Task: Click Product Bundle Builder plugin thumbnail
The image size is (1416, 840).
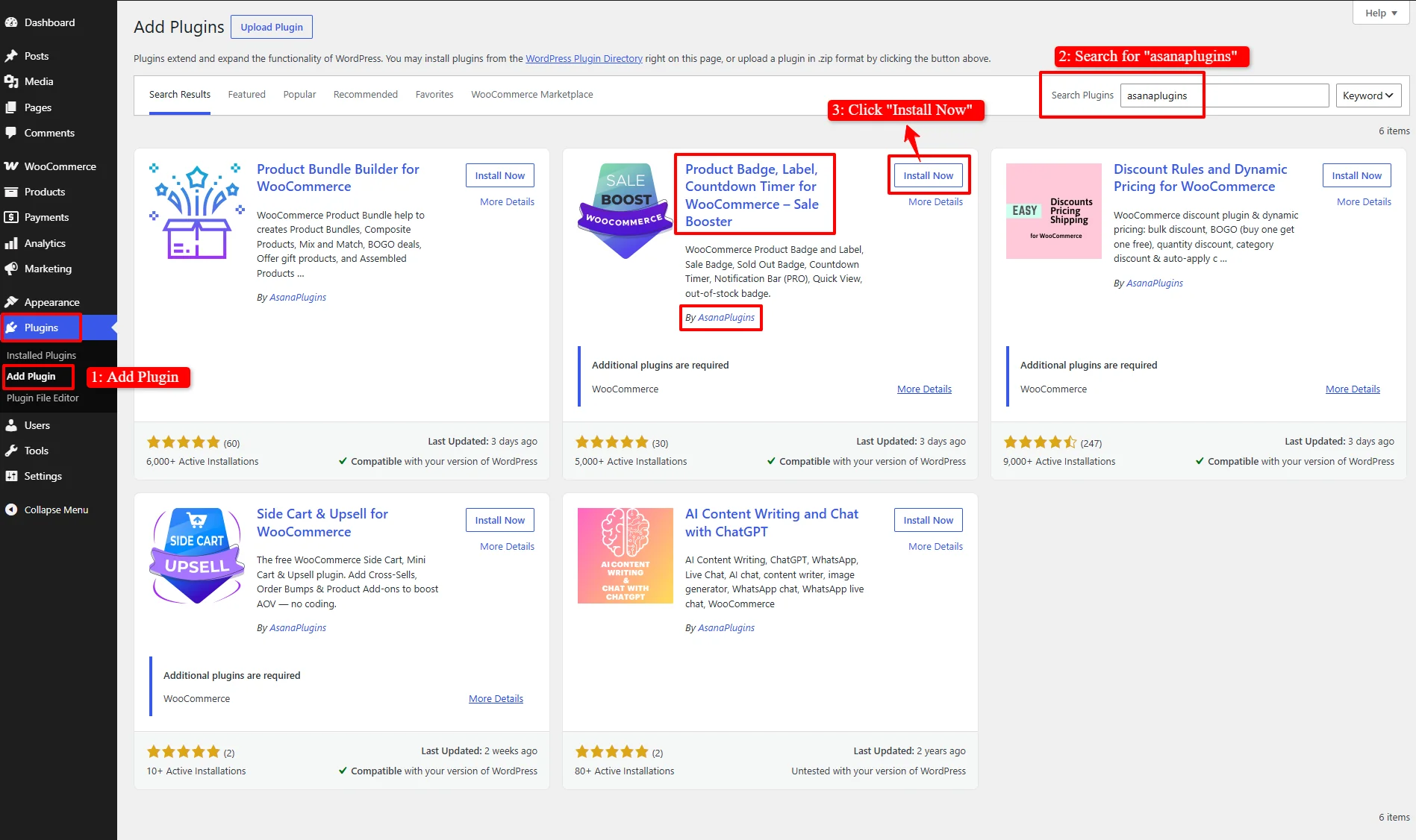Action: [x=197, y=211]
